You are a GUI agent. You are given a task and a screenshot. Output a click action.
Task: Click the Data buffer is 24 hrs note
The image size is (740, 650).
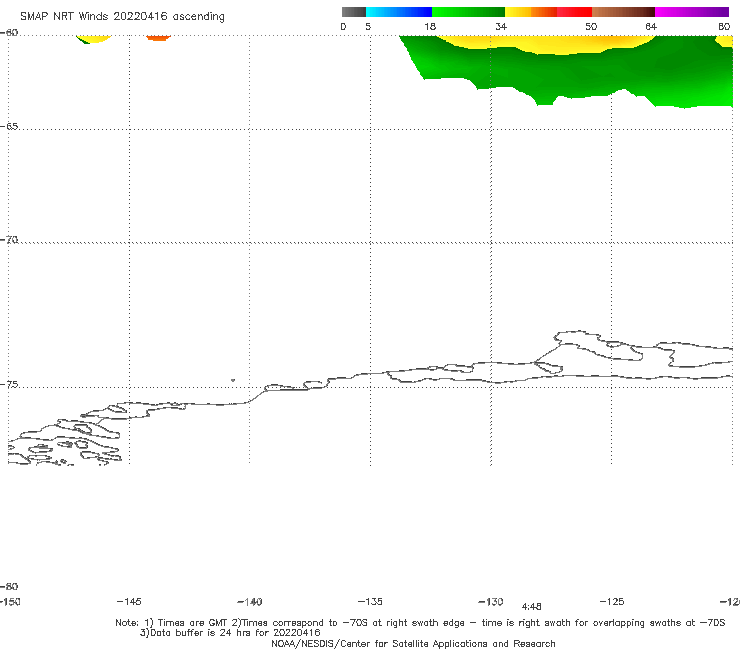coord(230,633)
